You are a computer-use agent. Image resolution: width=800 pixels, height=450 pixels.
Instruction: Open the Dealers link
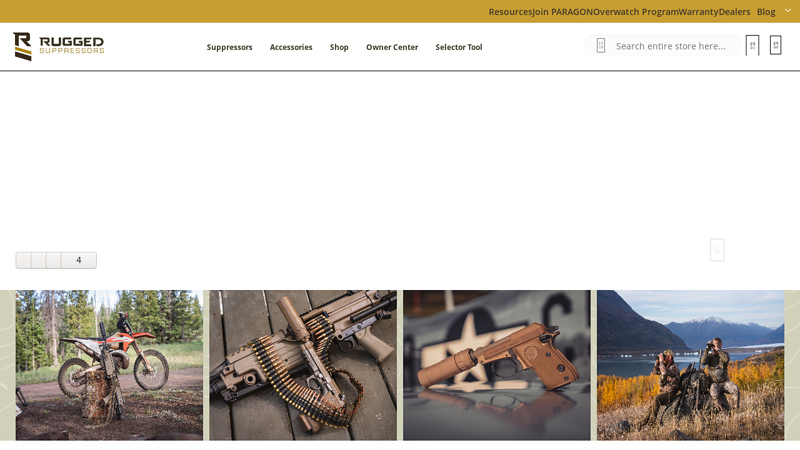tap(734, 12)
